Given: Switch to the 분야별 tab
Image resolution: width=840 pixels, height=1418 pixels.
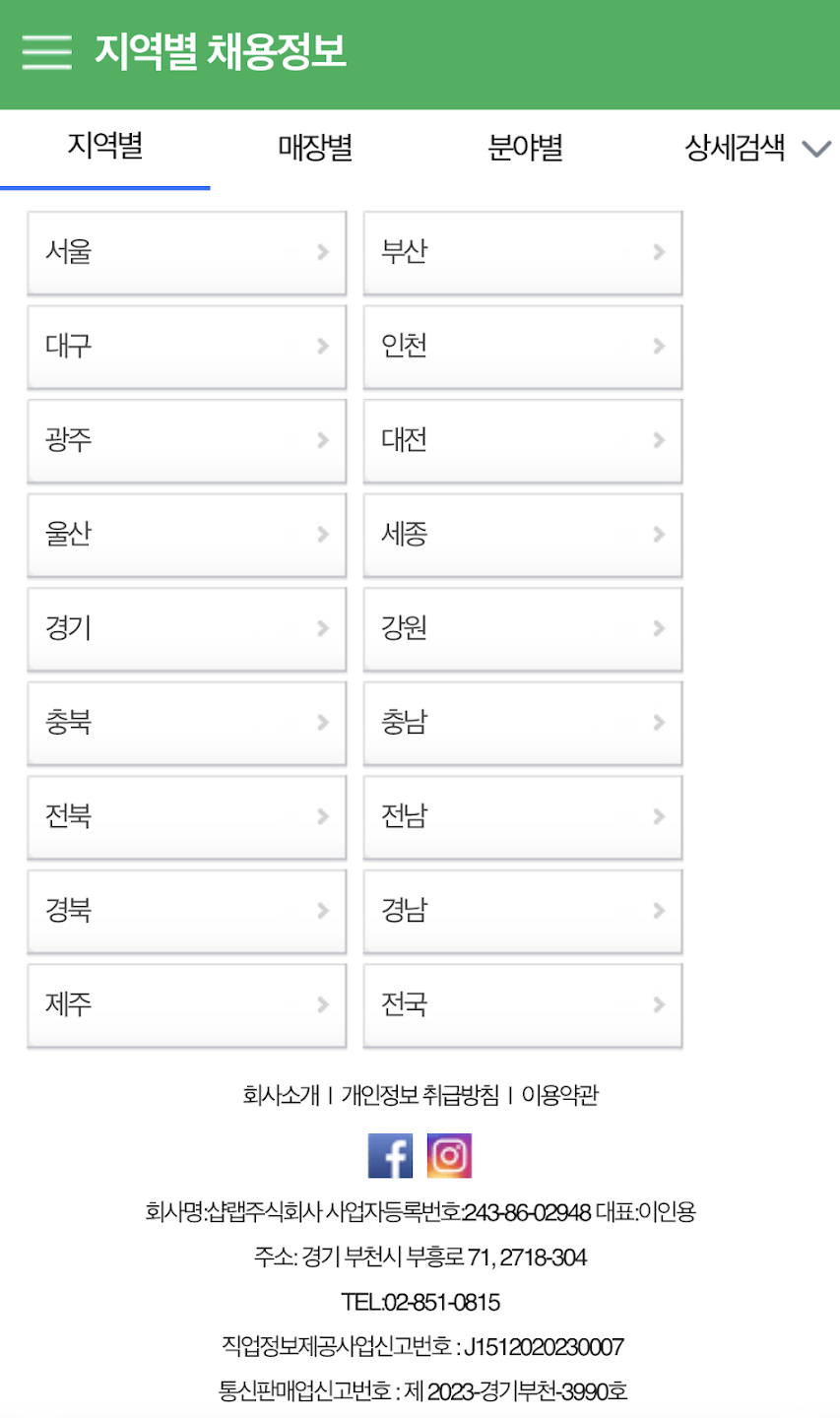Looking at the screenshot, I should pyautogui.click(x=525, y=148).
